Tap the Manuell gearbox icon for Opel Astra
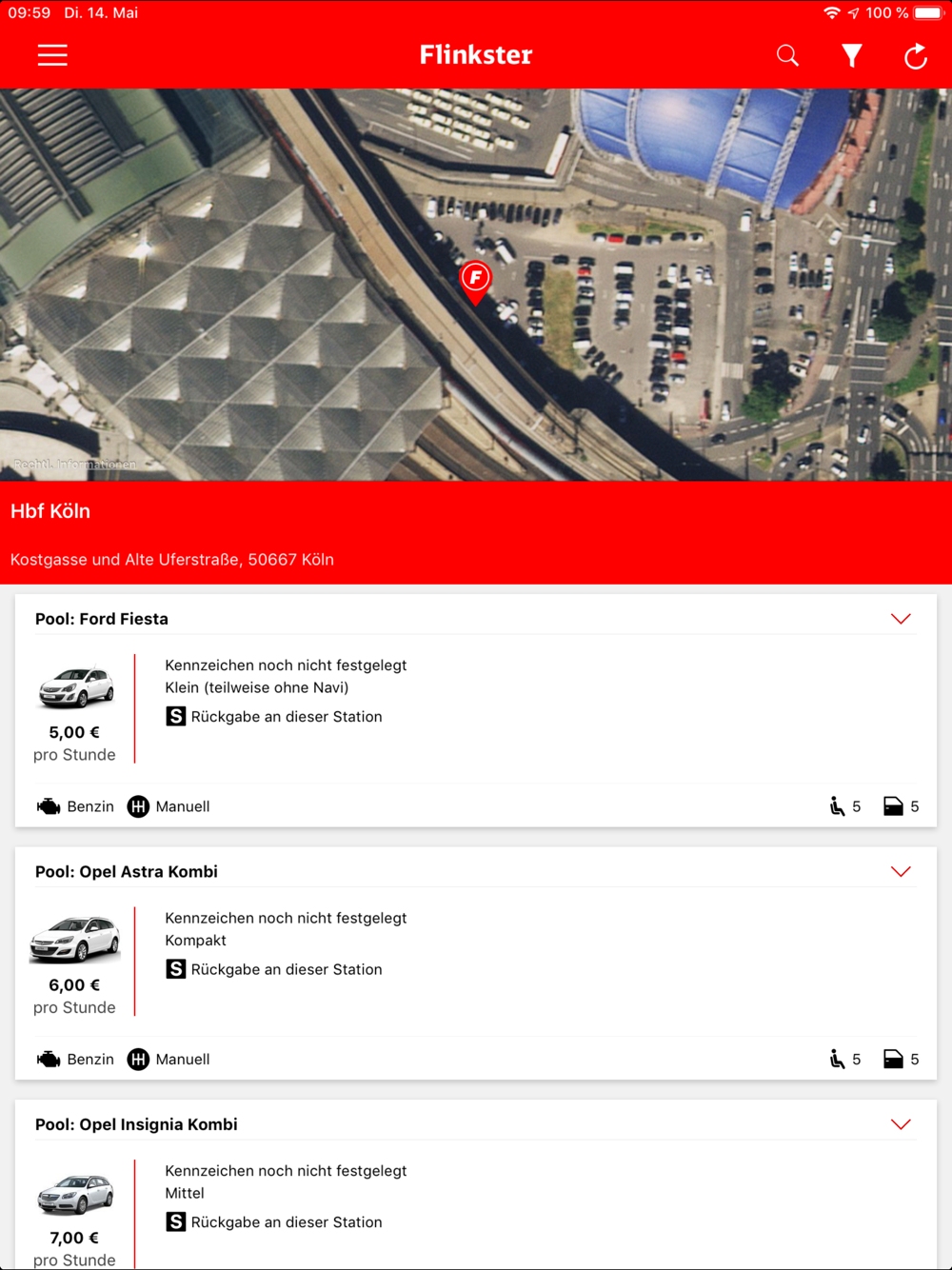Image resolution: width=952 pixels, height=1270 pixels. point(138,1059)
